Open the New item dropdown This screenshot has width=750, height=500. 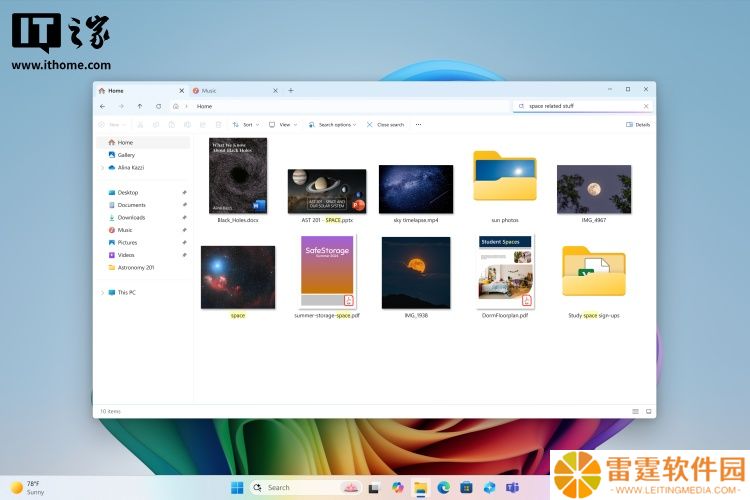(112, 124)
